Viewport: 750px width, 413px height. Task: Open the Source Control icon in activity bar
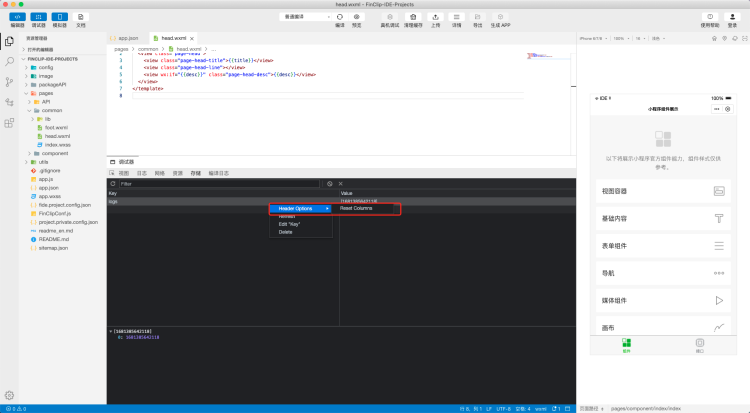coord(9,82)
